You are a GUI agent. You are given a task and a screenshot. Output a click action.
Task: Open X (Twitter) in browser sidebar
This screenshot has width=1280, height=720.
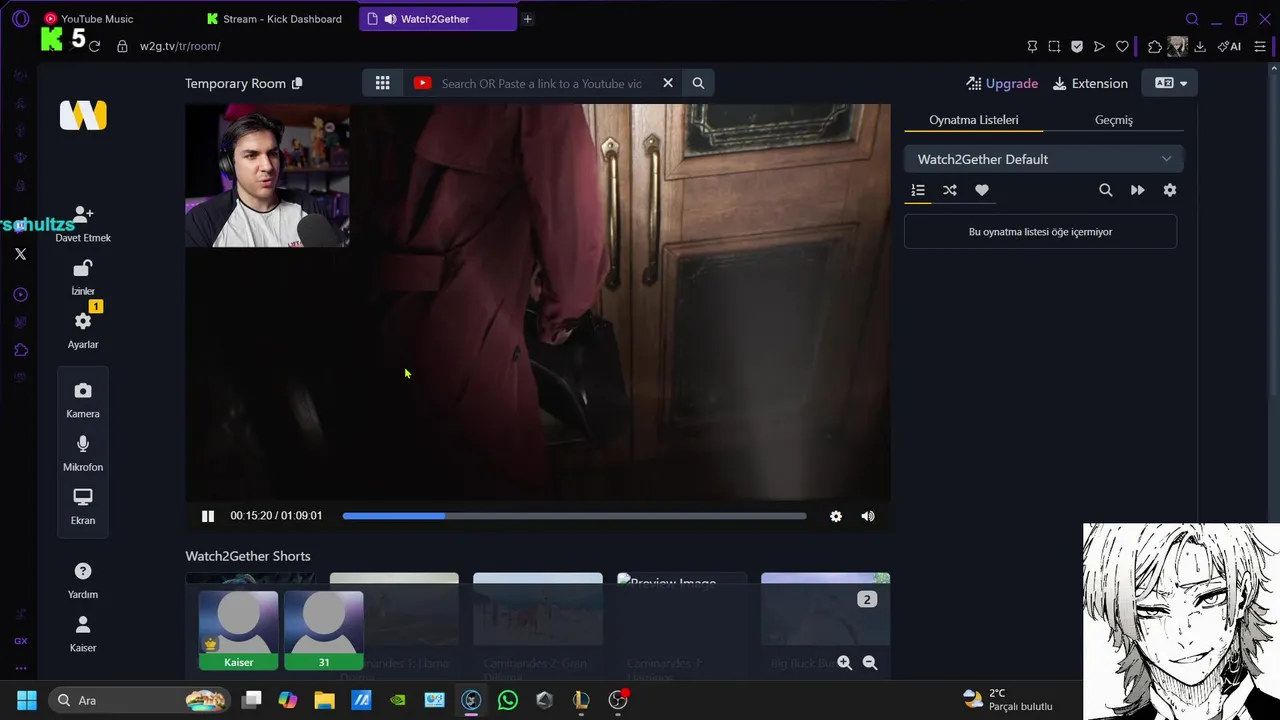pos(20,254)
